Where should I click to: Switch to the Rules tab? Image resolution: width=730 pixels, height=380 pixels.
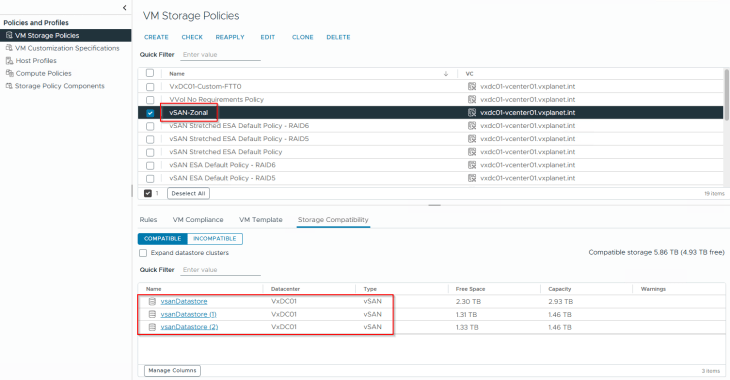pyautogui.click(x=148, y=219)
